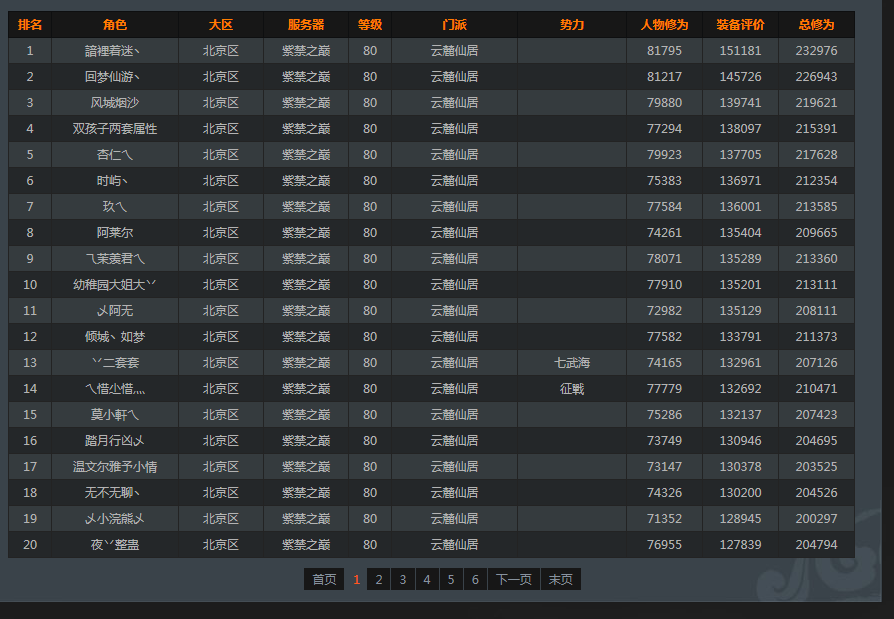Click the 门派 column header
This screenshot has width=894, height=619.
(x=454, y=25)
